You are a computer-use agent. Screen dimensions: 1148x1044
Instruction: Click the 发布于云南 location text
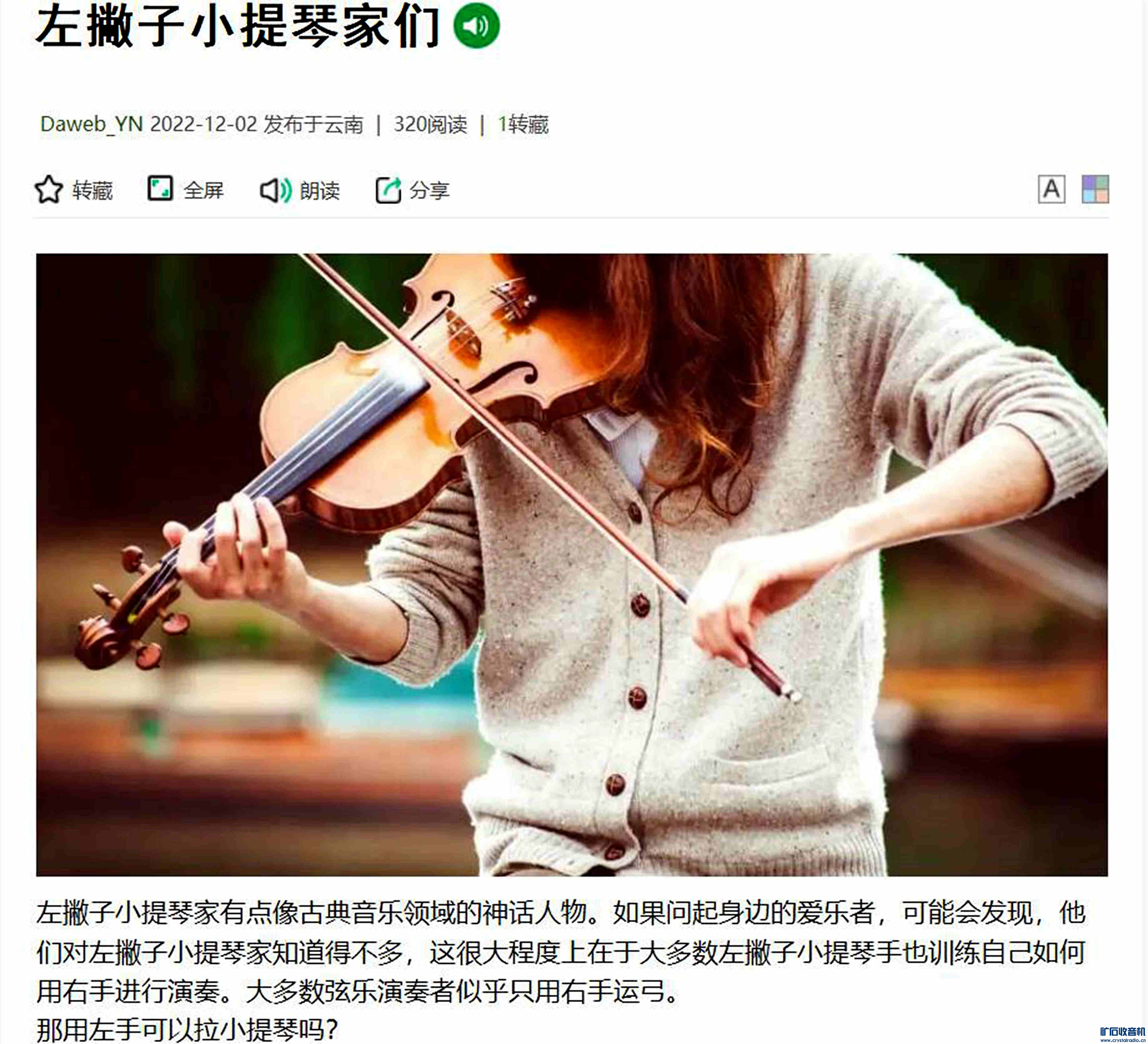(x=313, y=124)
